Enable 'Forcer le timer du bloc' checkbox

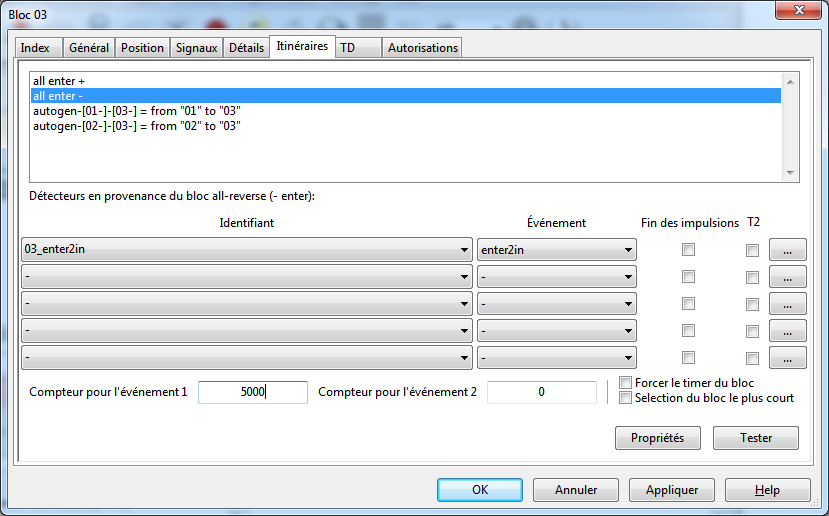point(626,383)
